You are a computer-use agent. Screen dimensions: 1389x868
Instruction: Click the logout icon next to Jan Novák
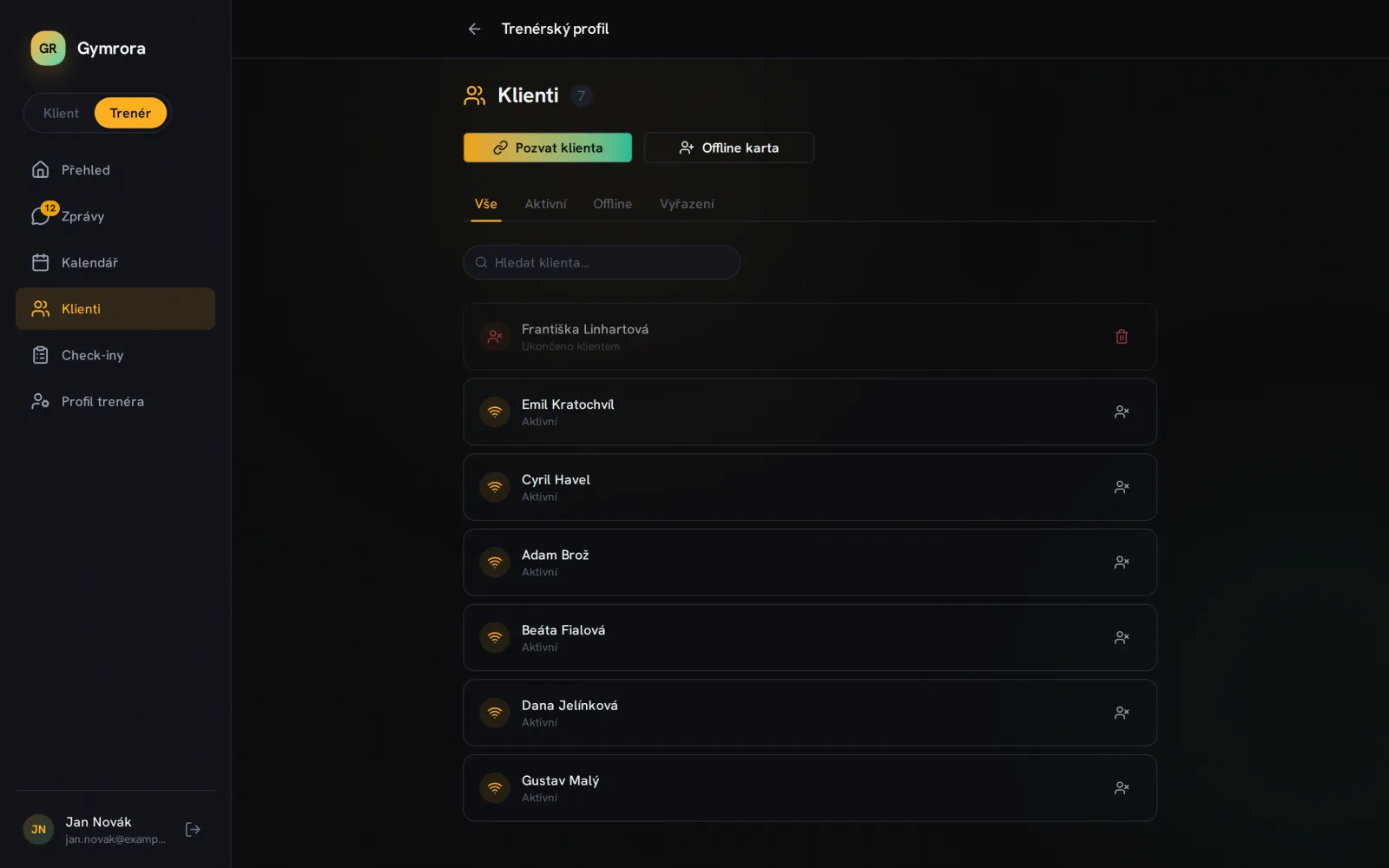(193, 830)
